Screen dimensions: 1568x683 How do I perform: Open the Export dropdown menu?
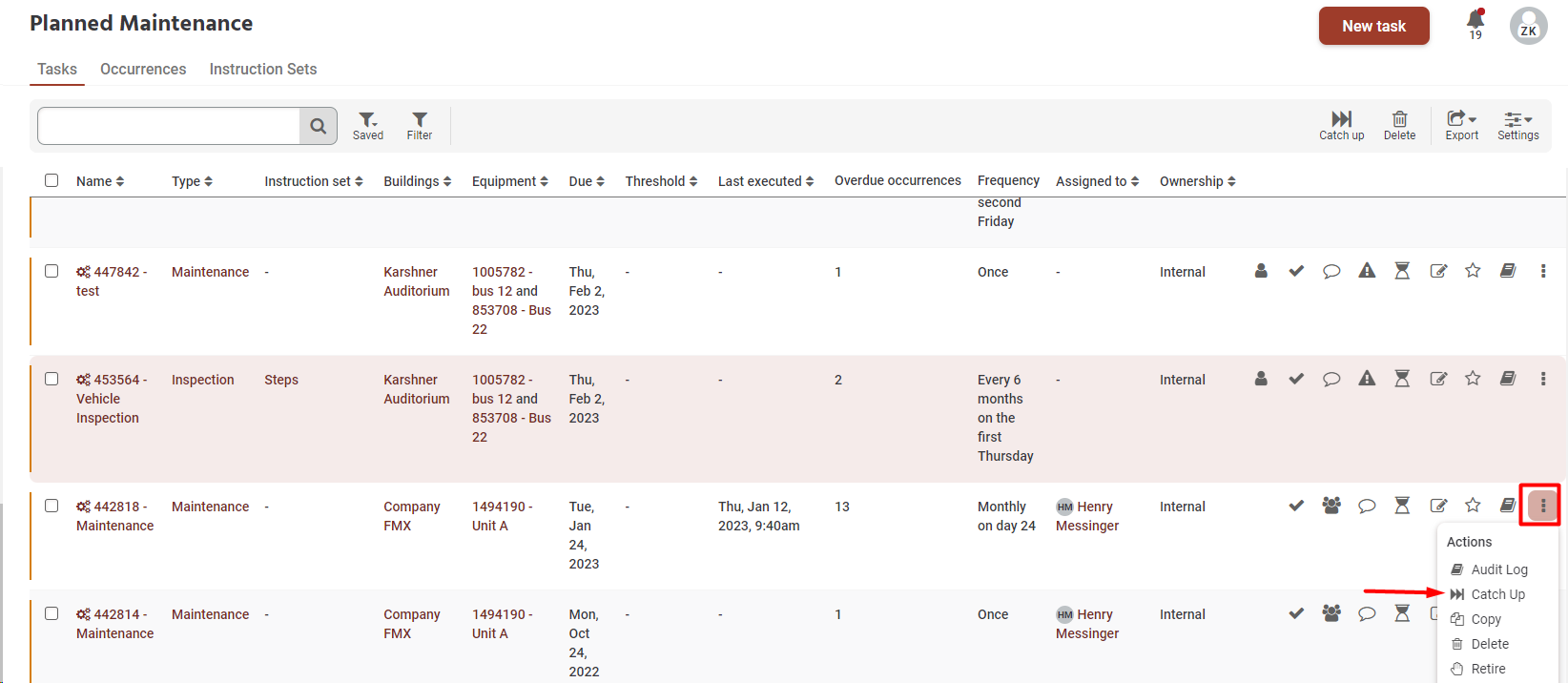coord(1461,125)
